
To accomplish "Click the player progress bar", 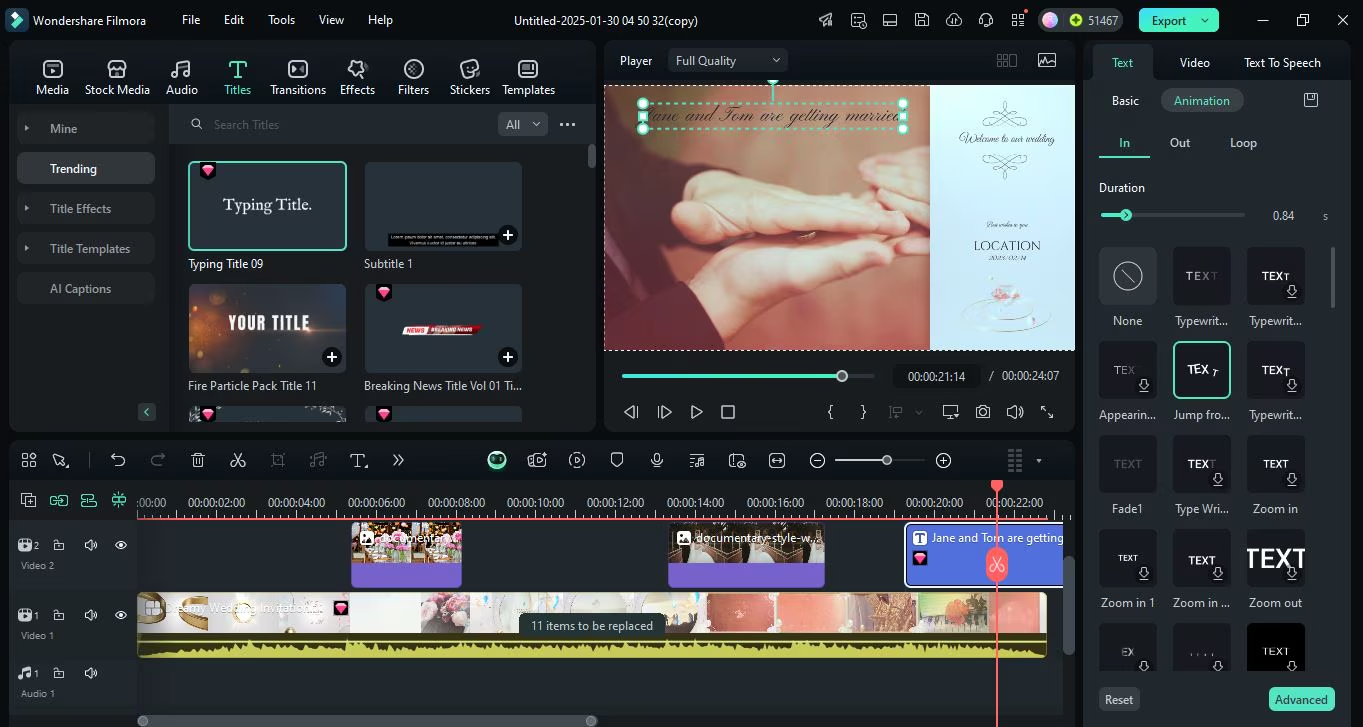I will pos(747,376).
